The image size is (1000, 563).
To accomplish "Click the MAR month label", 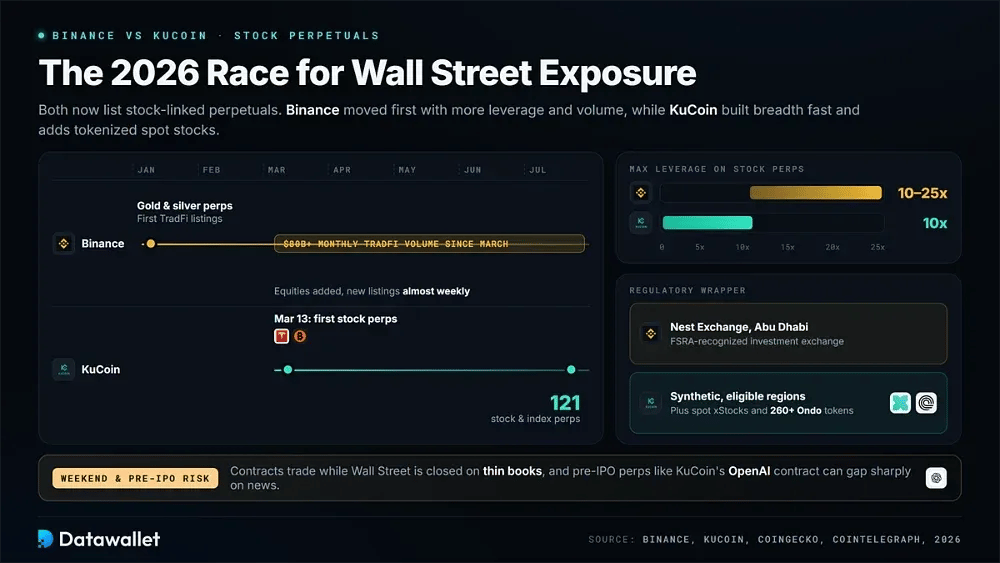I will click(277, 170).
